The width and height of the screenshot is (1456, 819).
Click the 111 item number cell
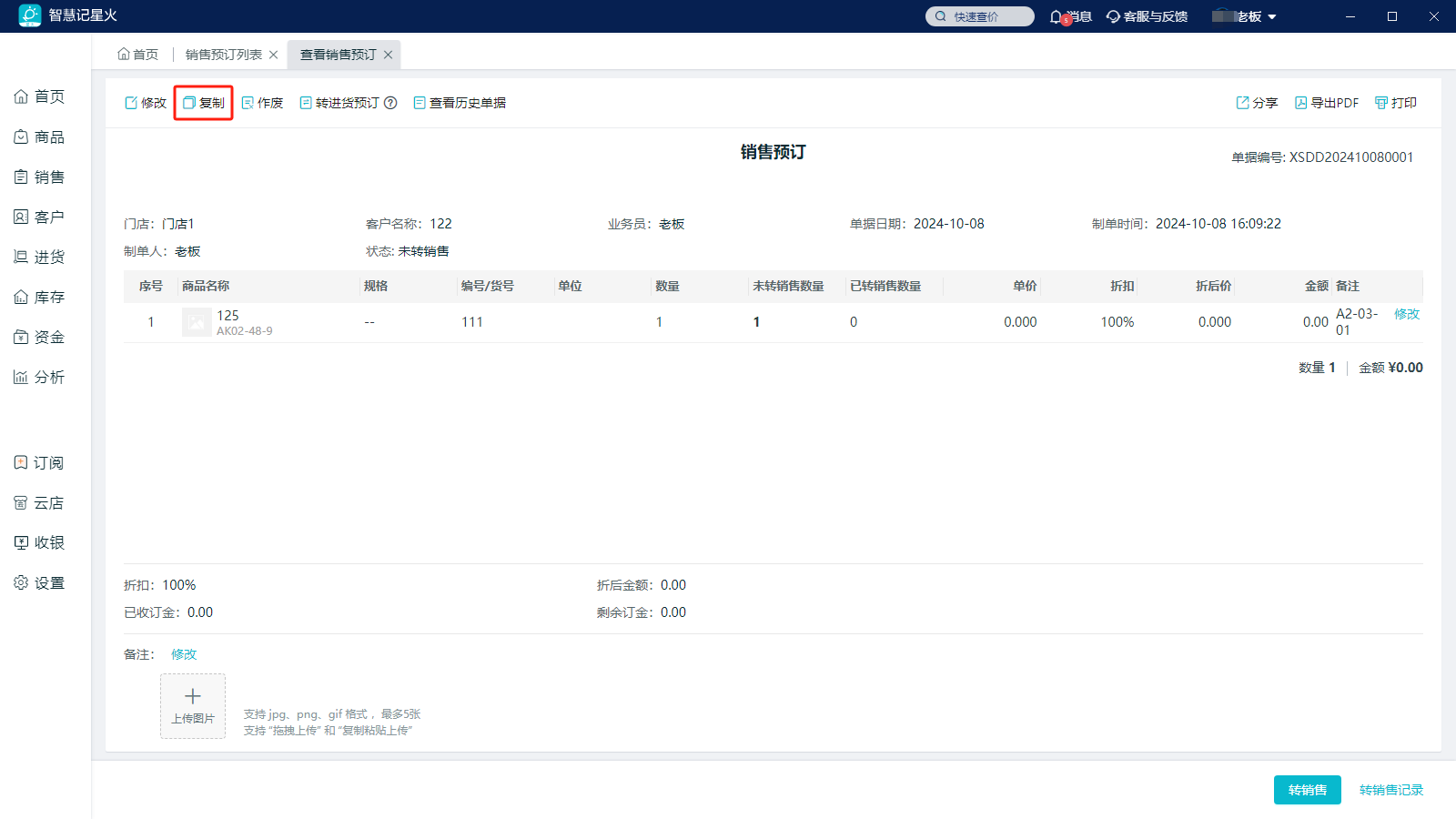point(472,322)
